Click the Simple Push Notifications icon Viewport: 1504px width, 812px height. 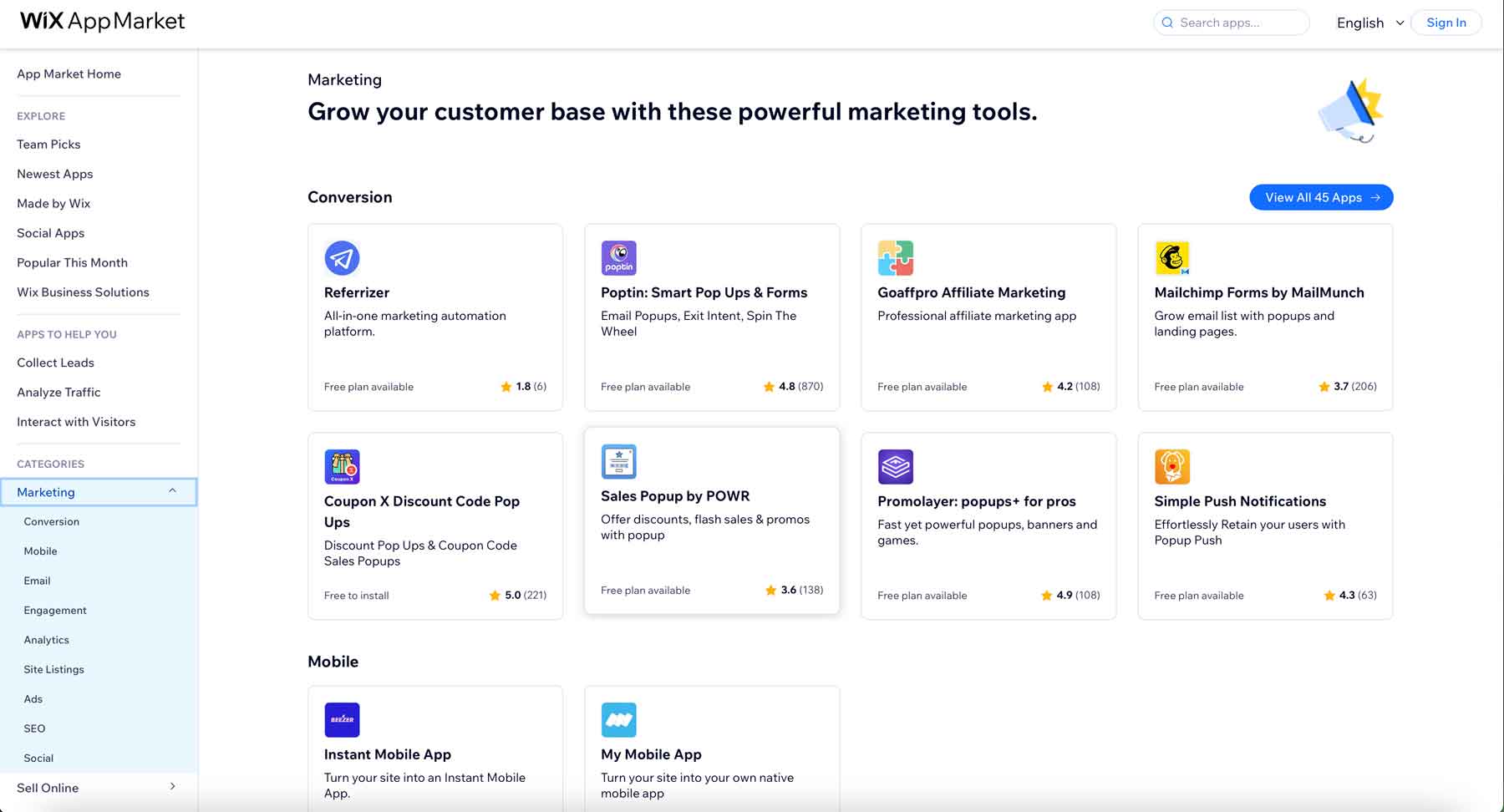pyautogui.click(x=1172, y=466)
